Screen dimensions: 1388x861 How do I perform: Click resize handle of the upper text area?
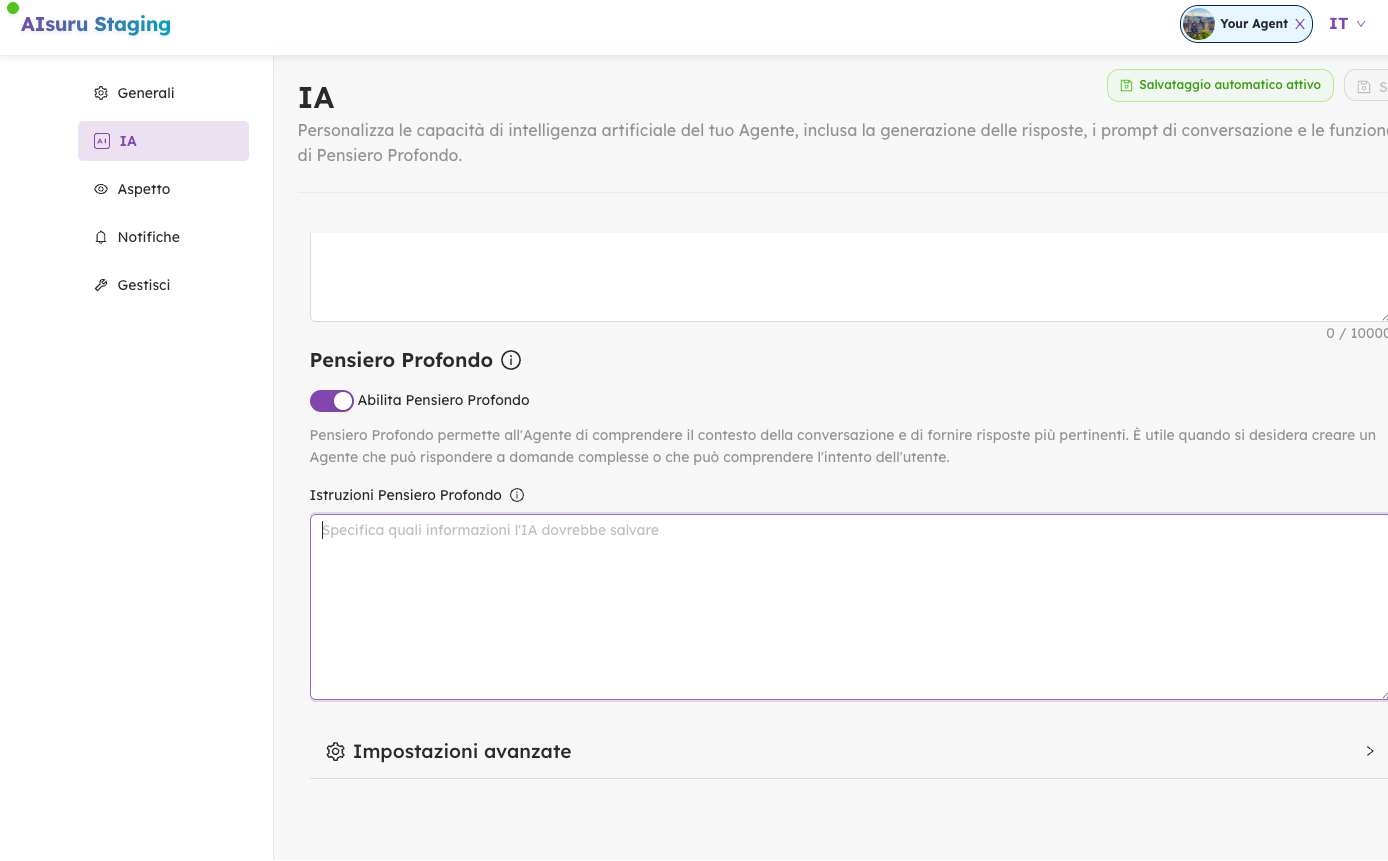[1383, 317]
